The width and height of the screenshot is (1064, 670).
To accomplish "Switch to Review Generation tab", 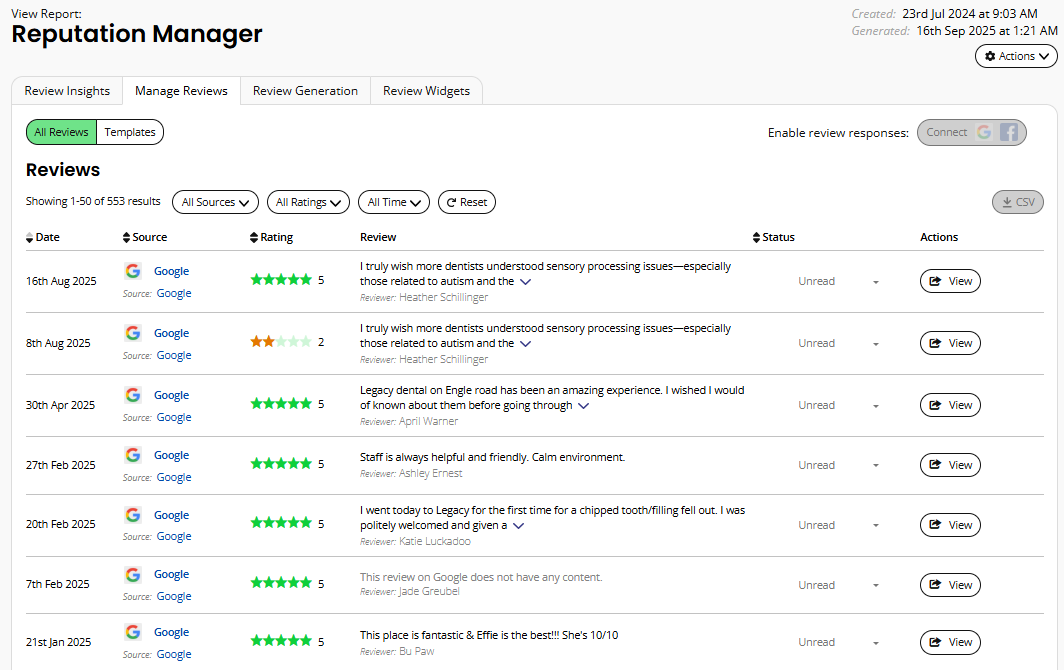I will 305,91.
